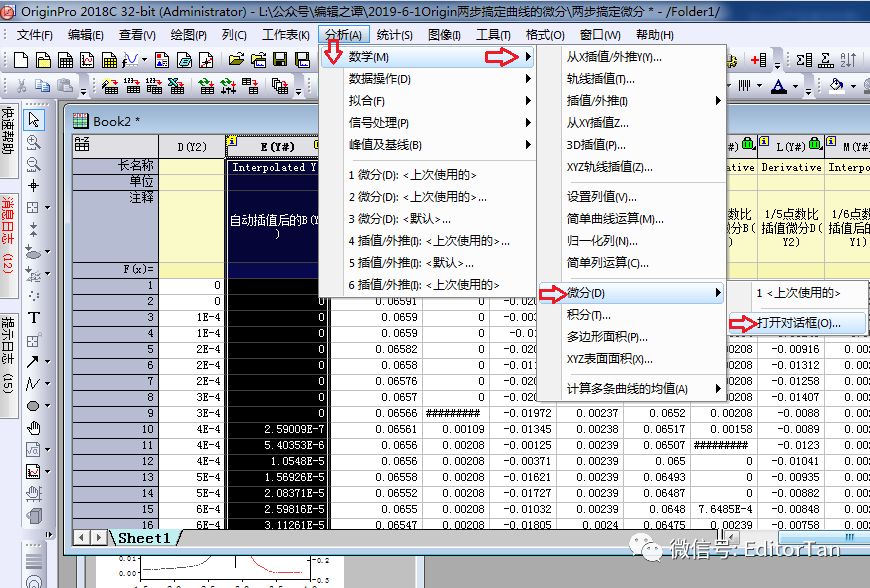This screenshot has height=588, width=870.
Task: Click the Import Wizard toolbar icon
Action: click(110, 86)
